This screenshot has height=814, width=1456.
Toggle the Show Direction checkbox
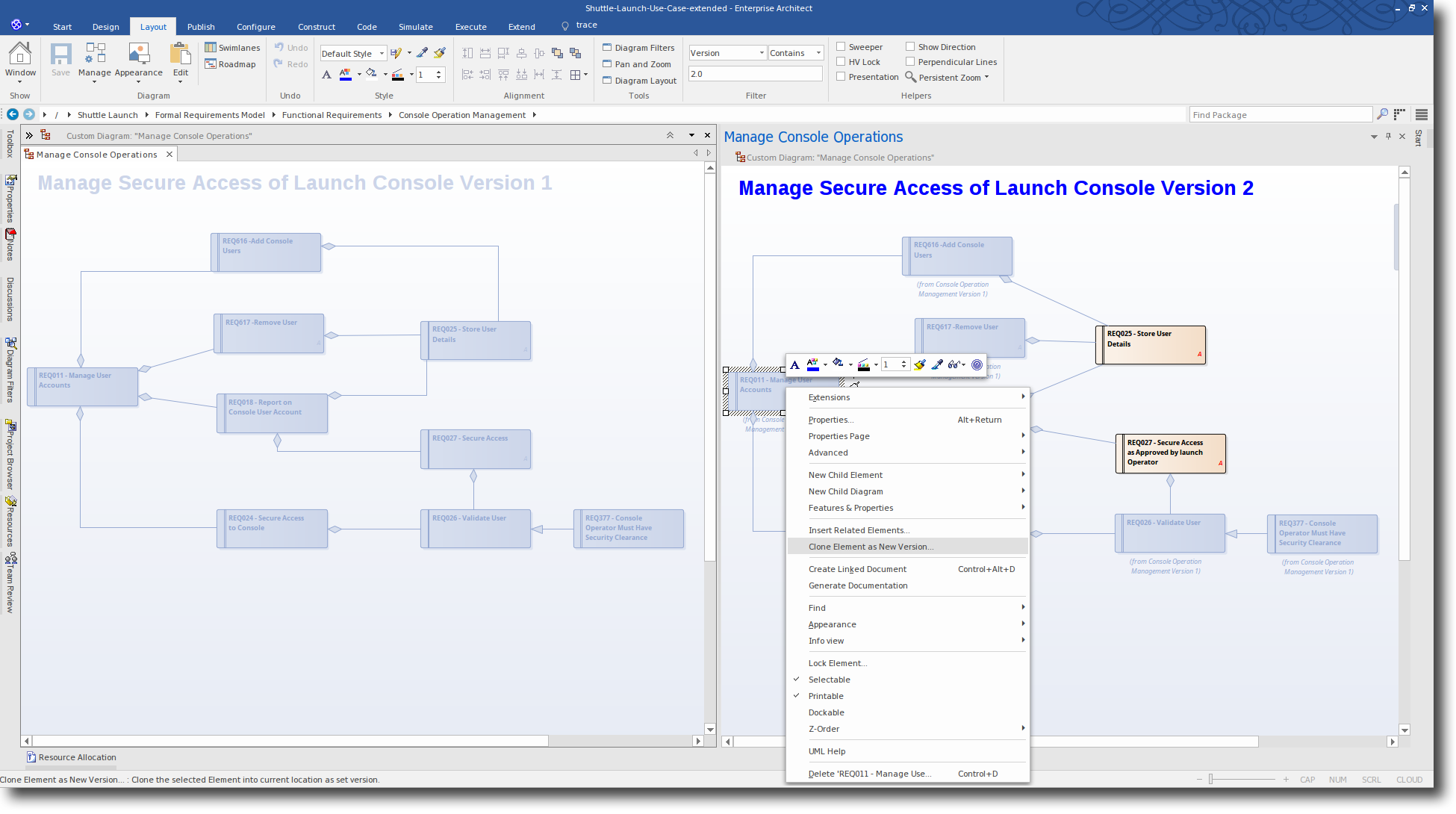click(910, 46)
